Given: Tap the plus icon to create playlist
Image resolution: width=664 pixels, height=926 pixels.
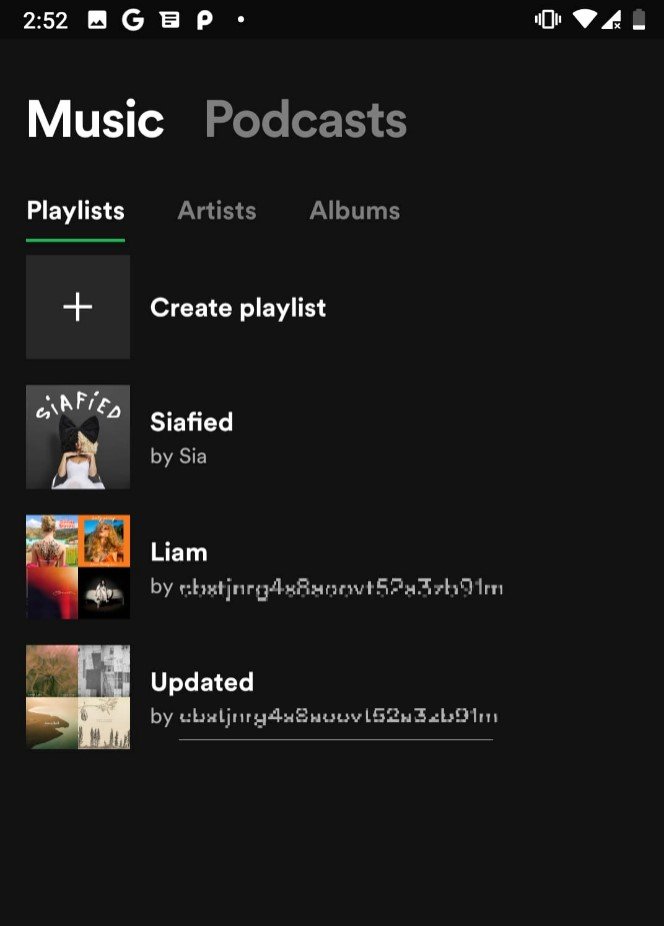Looking at the screenshot, I should tap(78, 307).
